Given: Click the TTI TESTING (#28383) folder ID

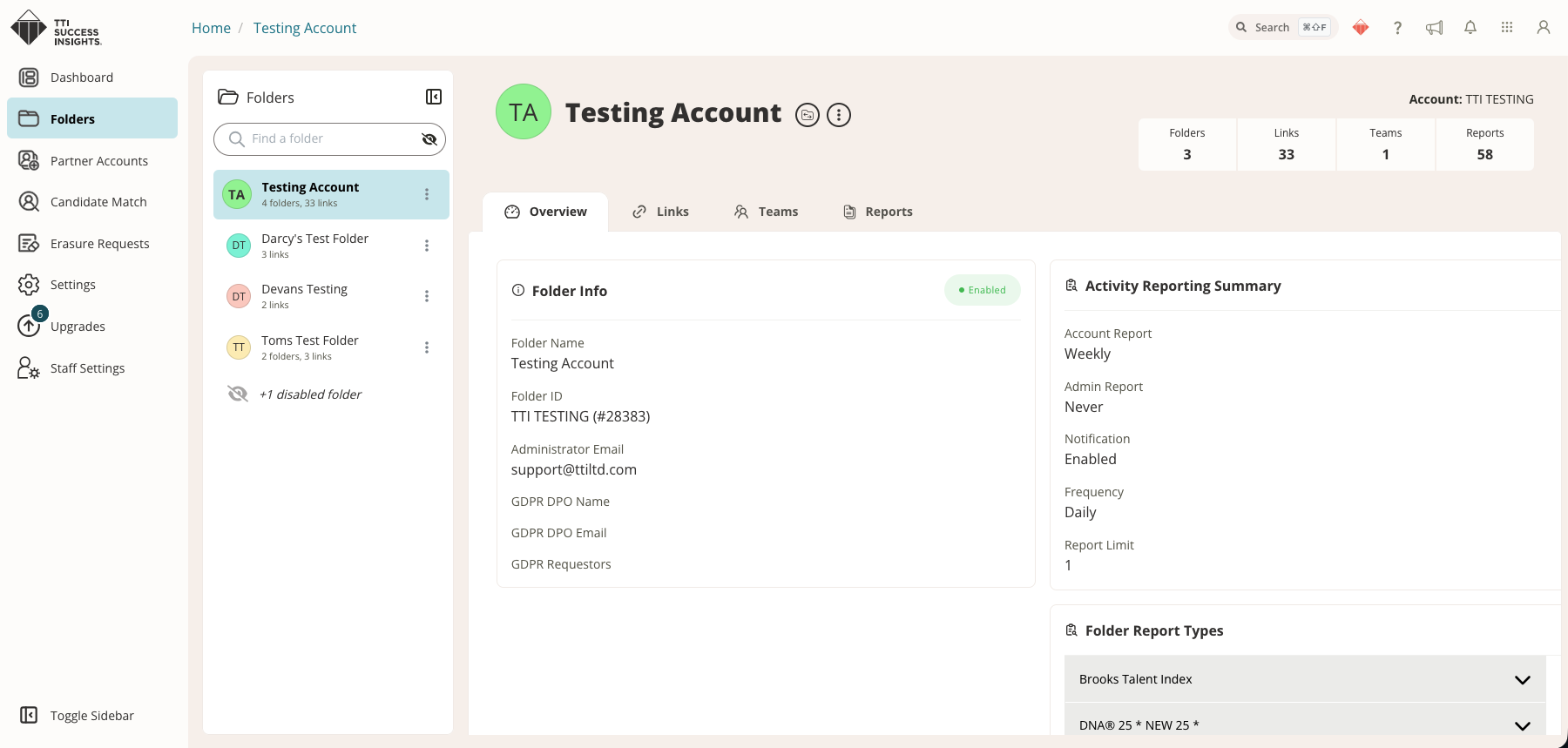Looking at the screenshot, I should point(581,416).
